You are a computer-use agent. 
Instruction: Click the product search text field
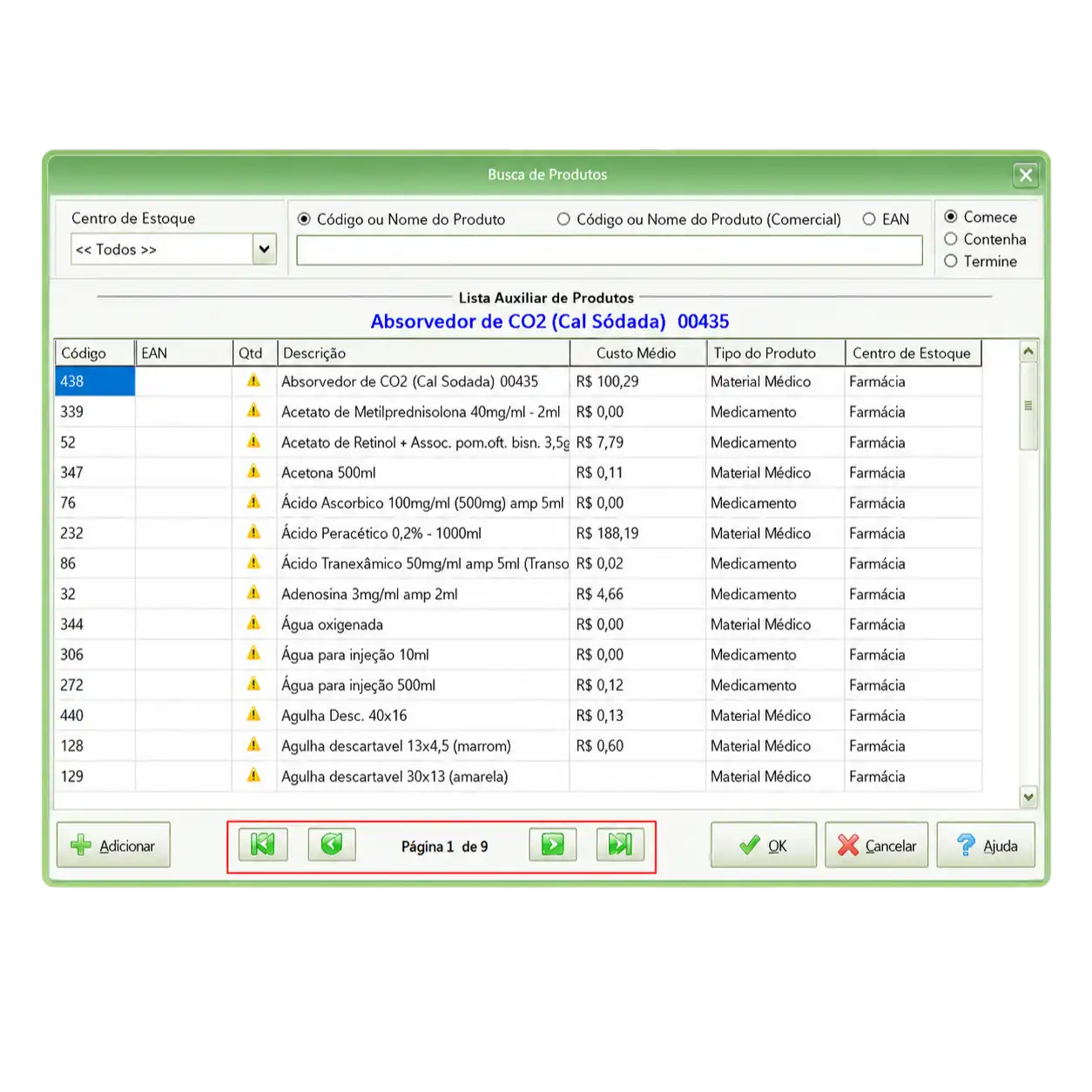610,250
